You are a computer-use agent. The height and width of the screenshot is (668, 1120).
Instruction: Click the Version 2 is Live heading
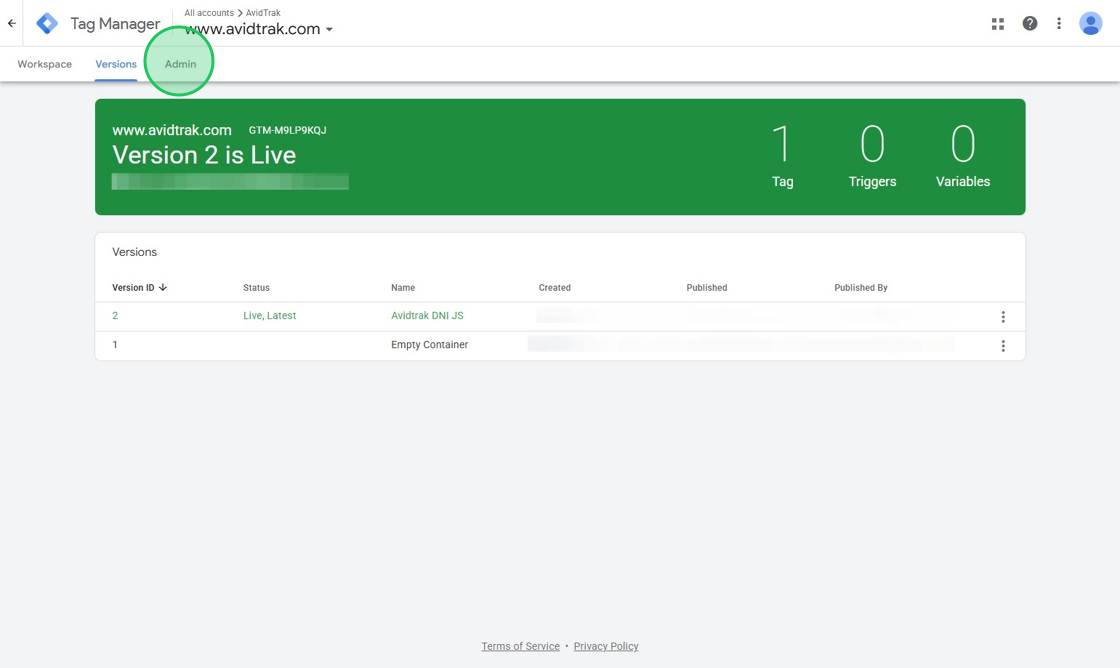coord(204,155)
